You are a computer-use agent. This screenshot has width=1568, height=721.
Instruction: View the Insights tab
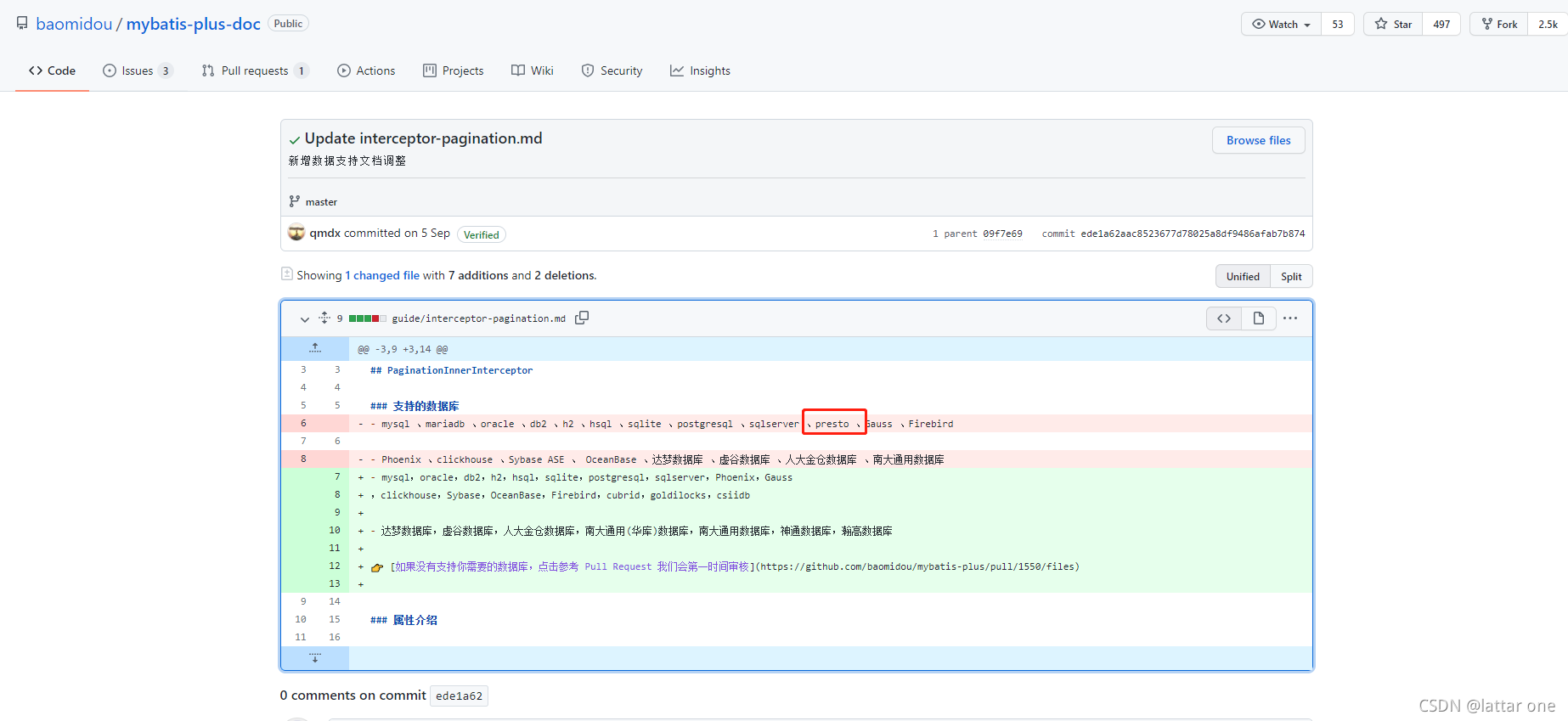tap(700, 70)
